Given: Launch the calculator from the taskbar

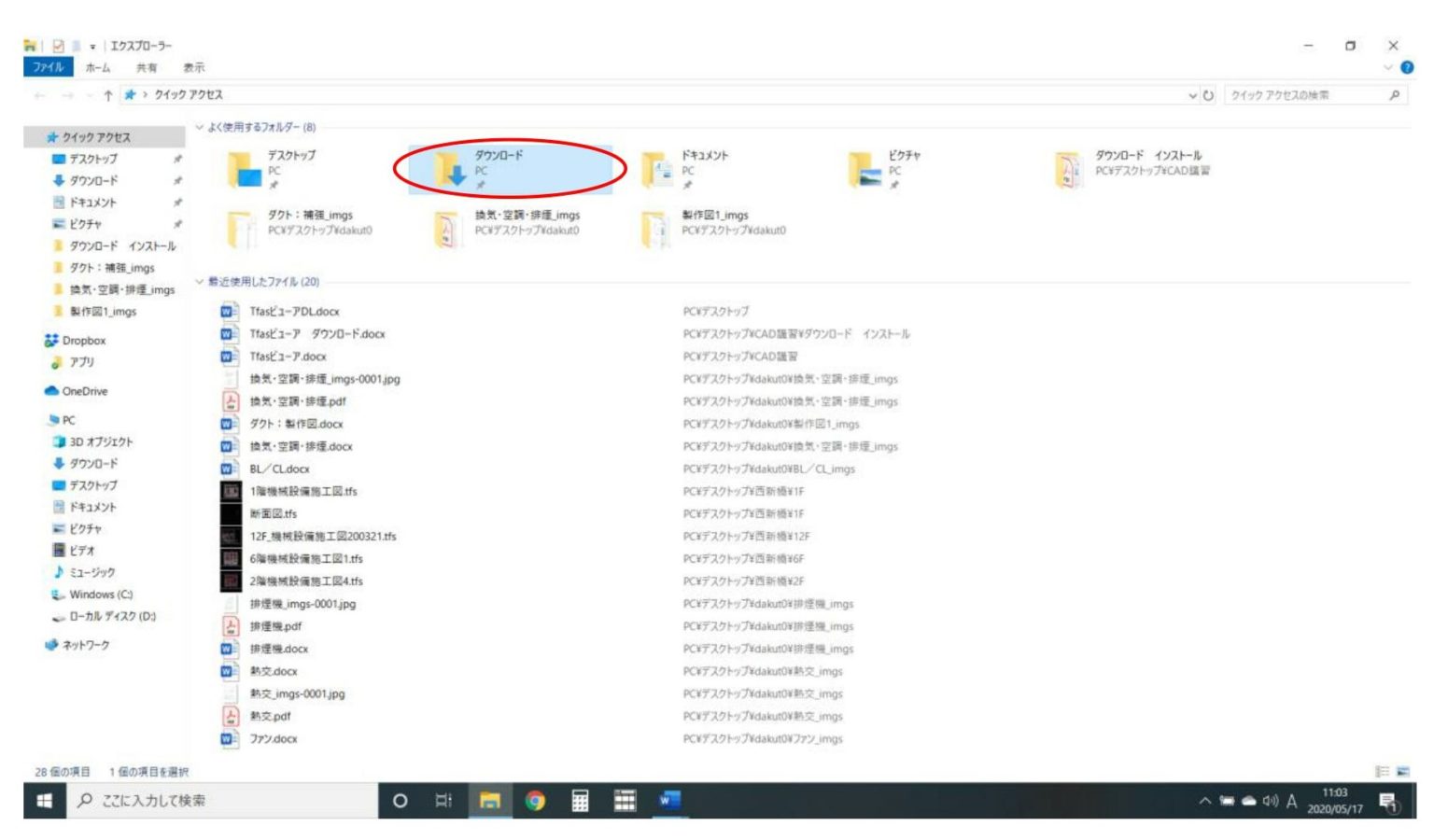Looking at the screenshot, I should point(580,801).
